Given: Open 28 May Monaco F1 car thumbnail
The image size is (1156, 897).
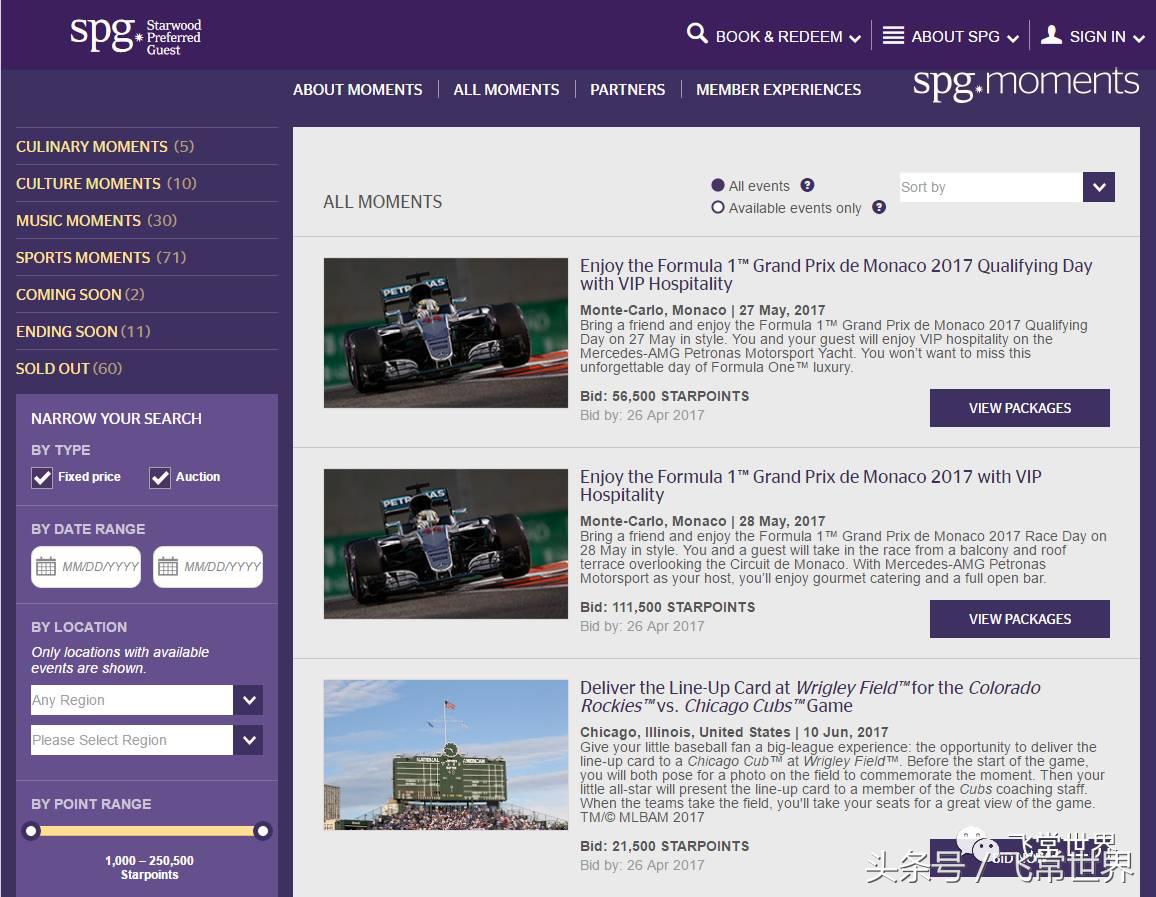Looking at the screenshot, I should (446, 544).
